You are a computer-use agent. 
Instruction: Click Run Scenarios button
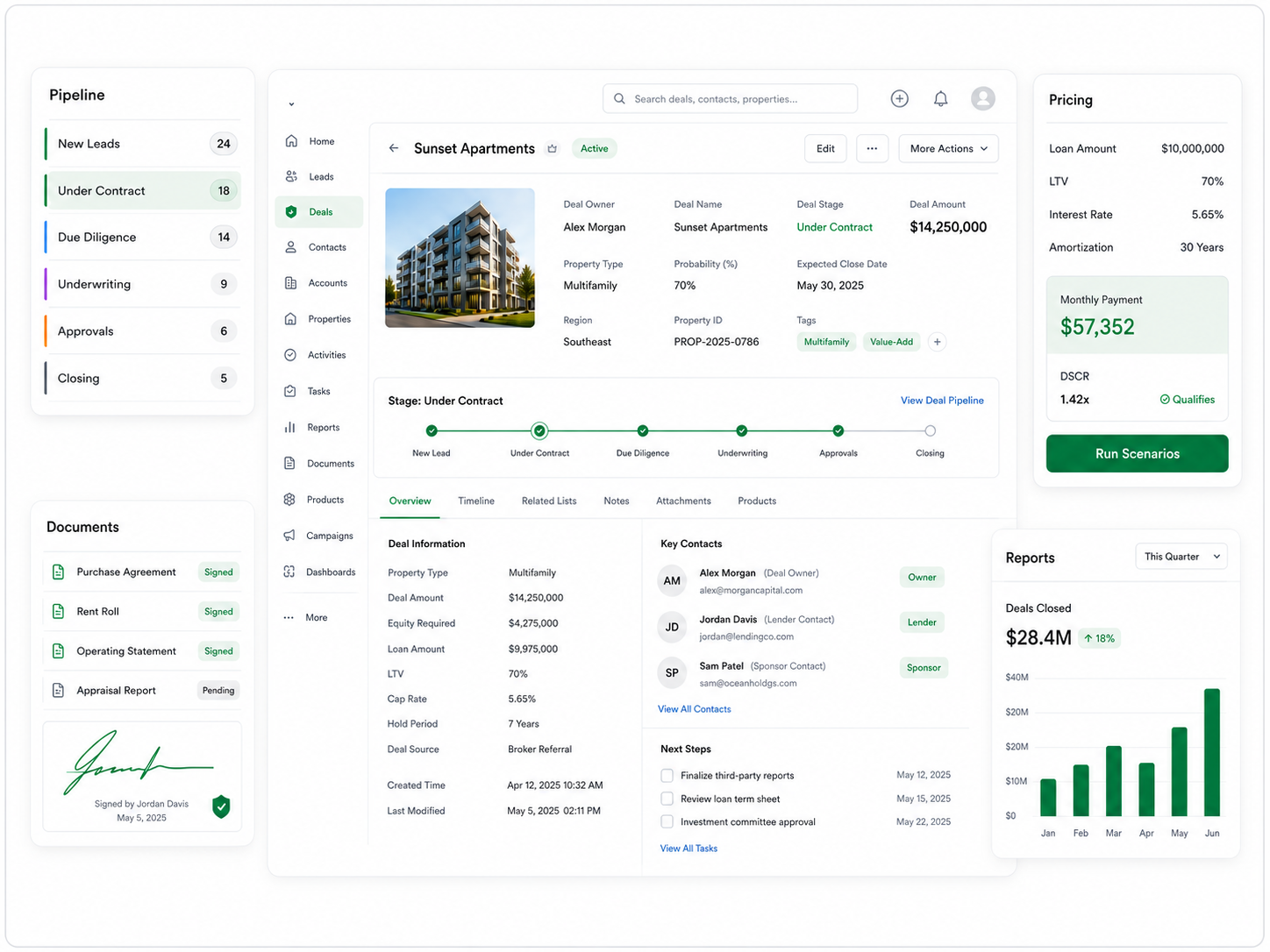tap(1137, 453)
